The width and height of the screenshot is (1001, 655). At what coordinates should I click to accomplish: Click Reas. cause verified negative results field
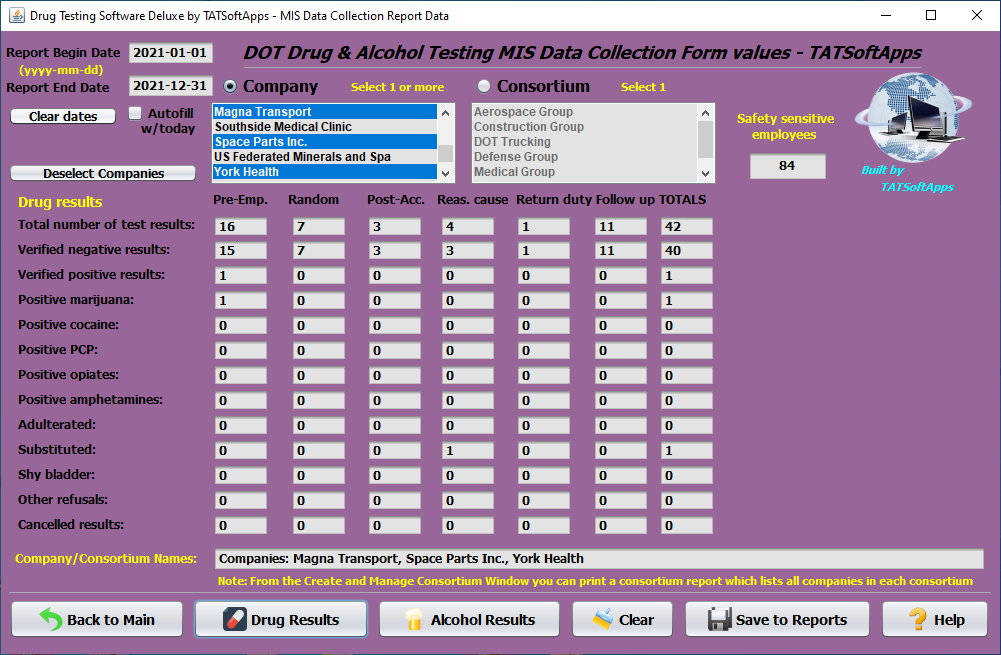467,250
